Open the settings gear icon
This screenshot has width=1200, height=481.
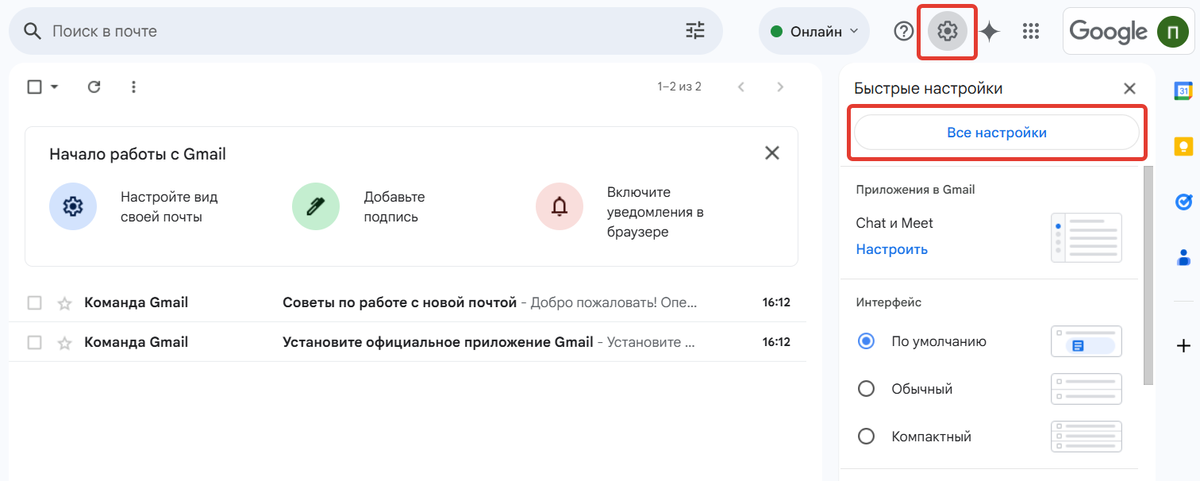point(947,31)
